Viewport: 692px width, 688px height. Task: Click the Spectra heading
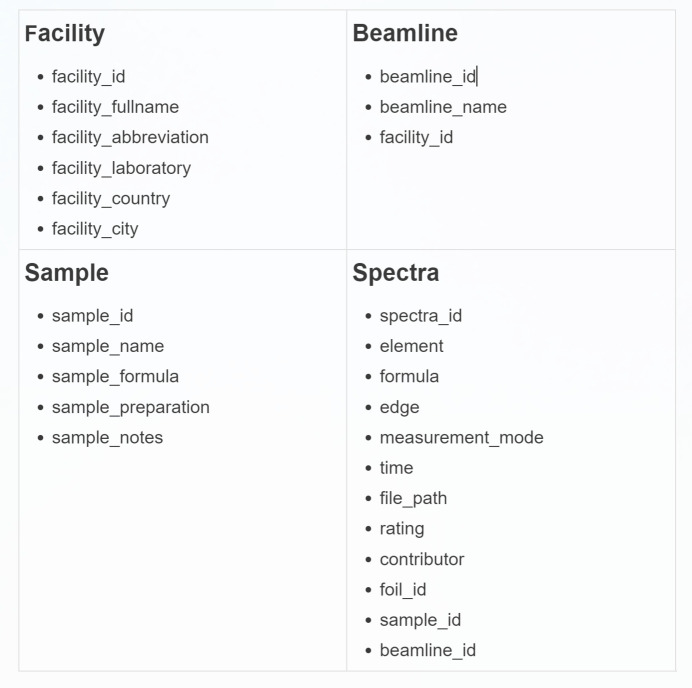coord(395,273)
